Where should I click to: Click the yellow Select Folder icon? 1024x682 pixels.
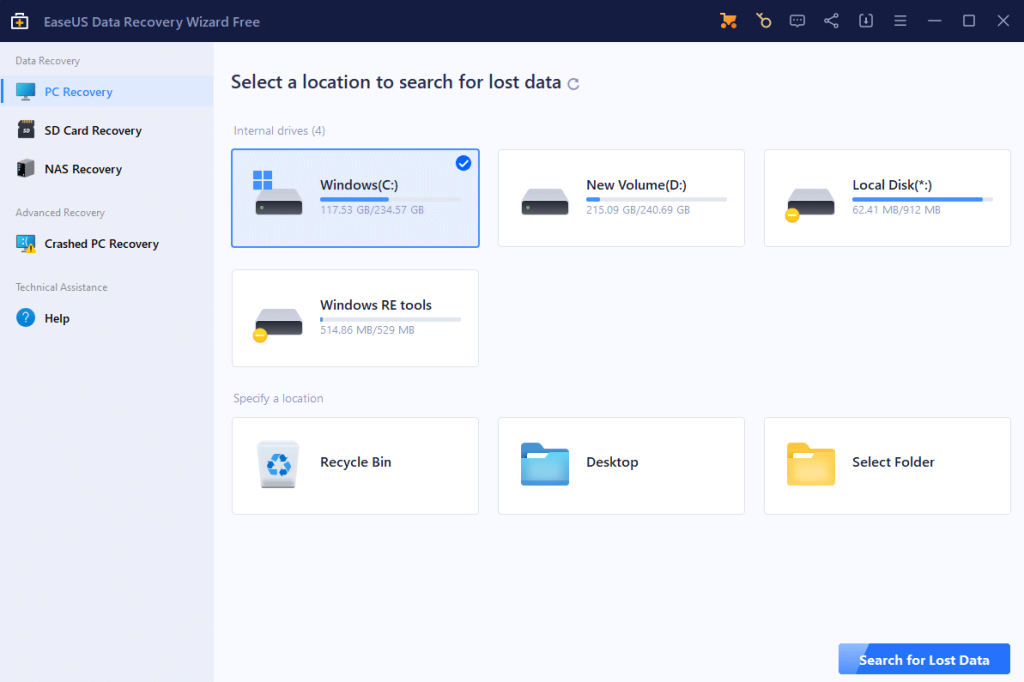point(810,464)
